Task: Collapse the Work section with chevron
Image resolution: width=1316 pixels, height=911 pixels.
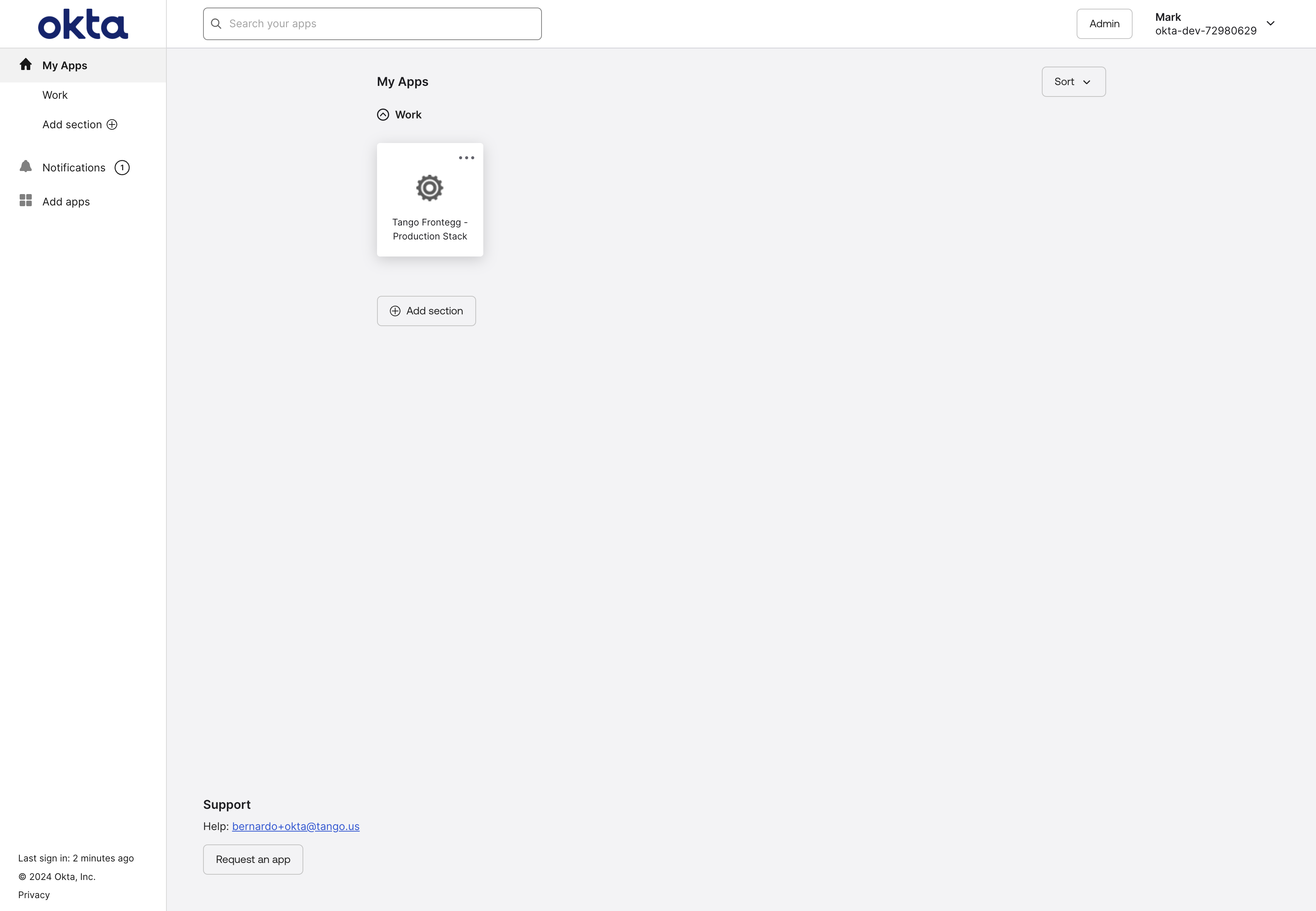Action: click(x=383, y=115)
